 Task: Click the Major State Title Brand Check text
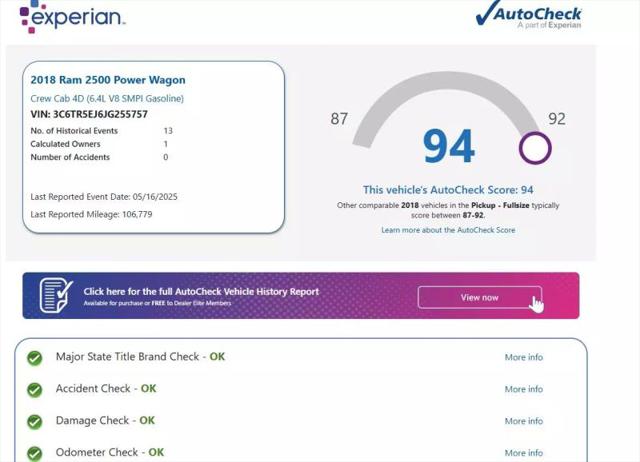[x=140, y=357]
